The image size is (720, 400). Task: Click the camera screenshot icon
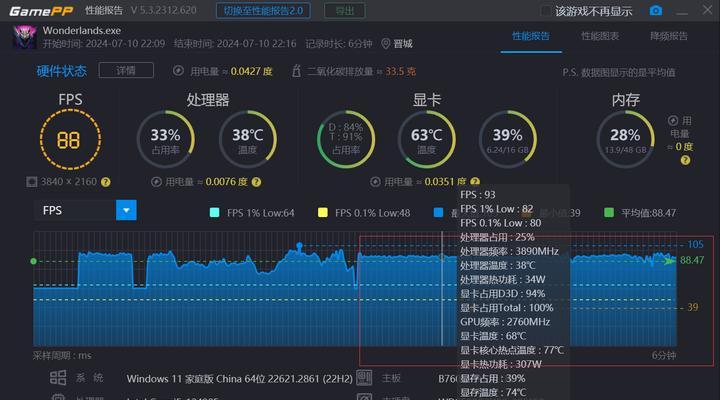tap(656, 11)
